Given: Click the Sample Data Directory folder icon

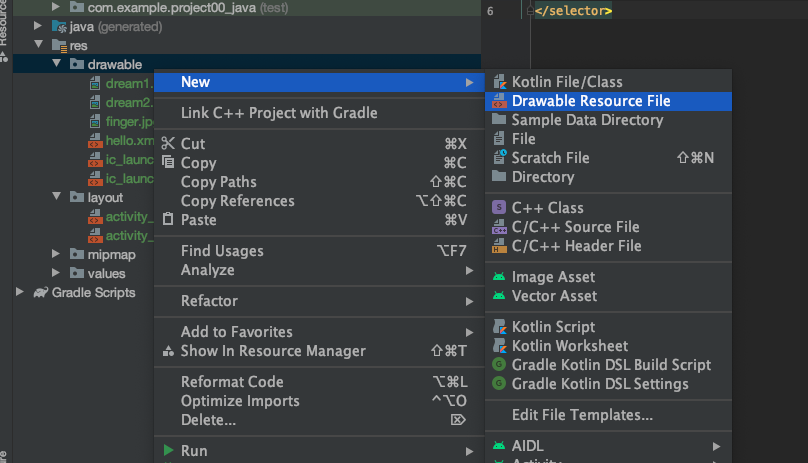Looking at the screenshot, I should [x=499, y=120].
